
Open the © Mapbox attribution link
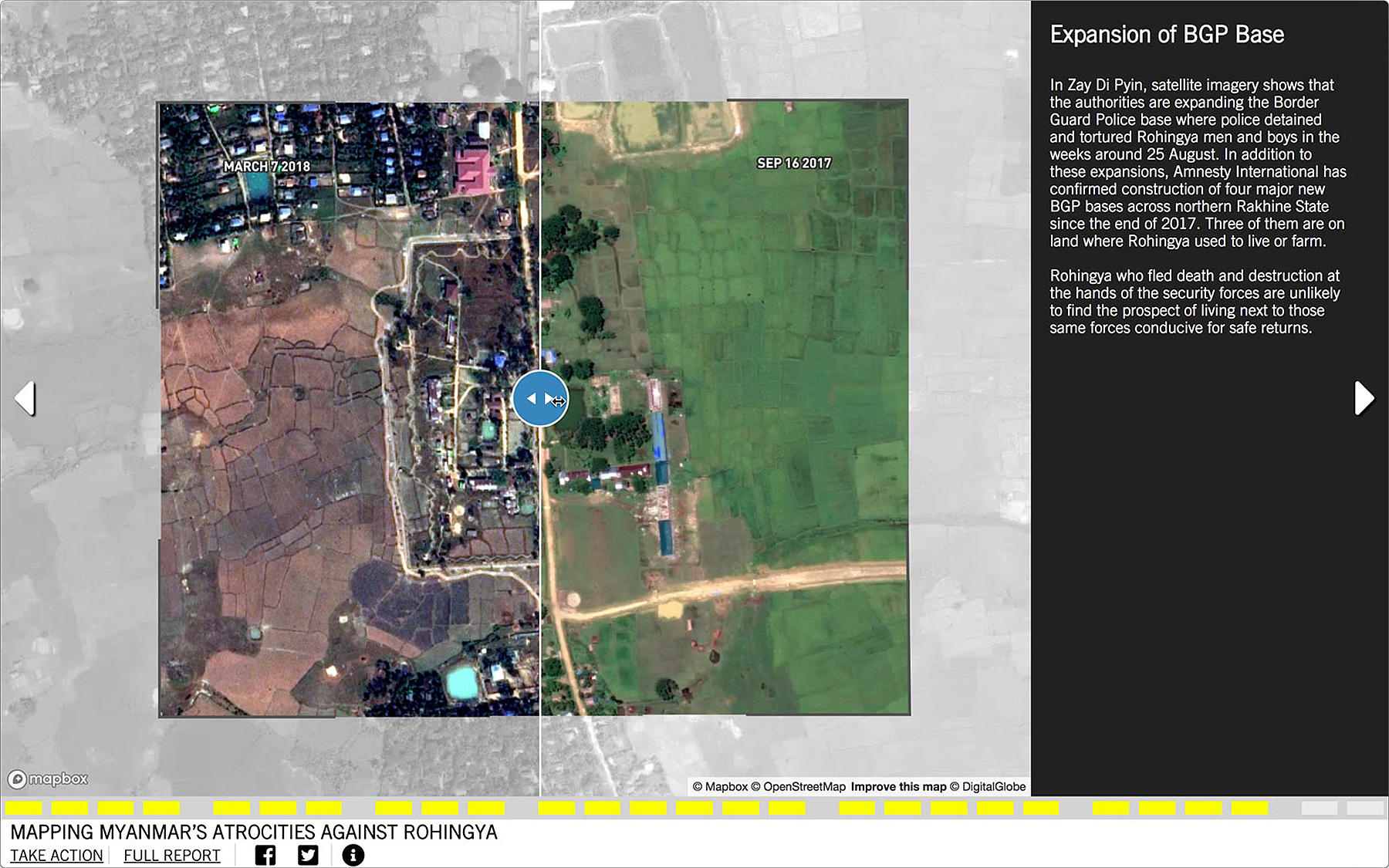720,787
